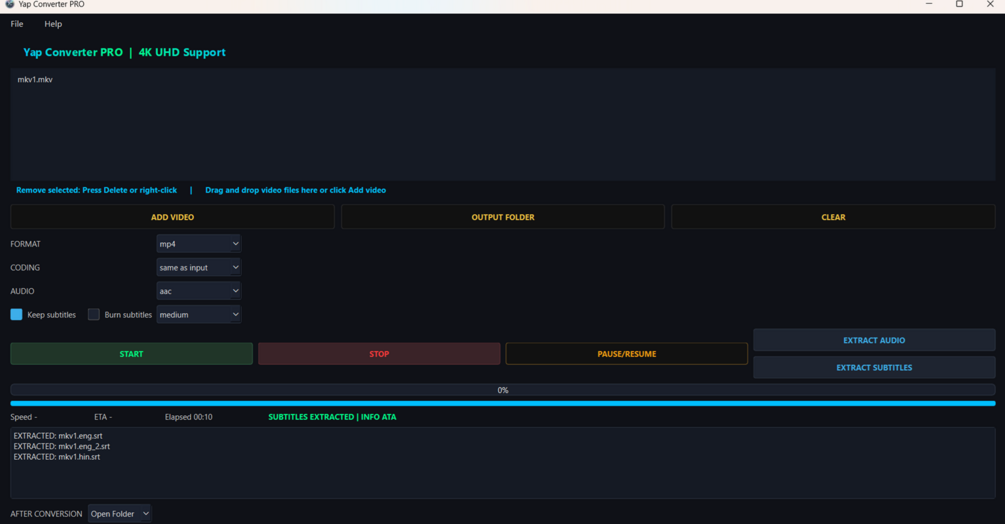Open the Help menu
This screenshot has height=524, width=1005.
coord(53,24)
